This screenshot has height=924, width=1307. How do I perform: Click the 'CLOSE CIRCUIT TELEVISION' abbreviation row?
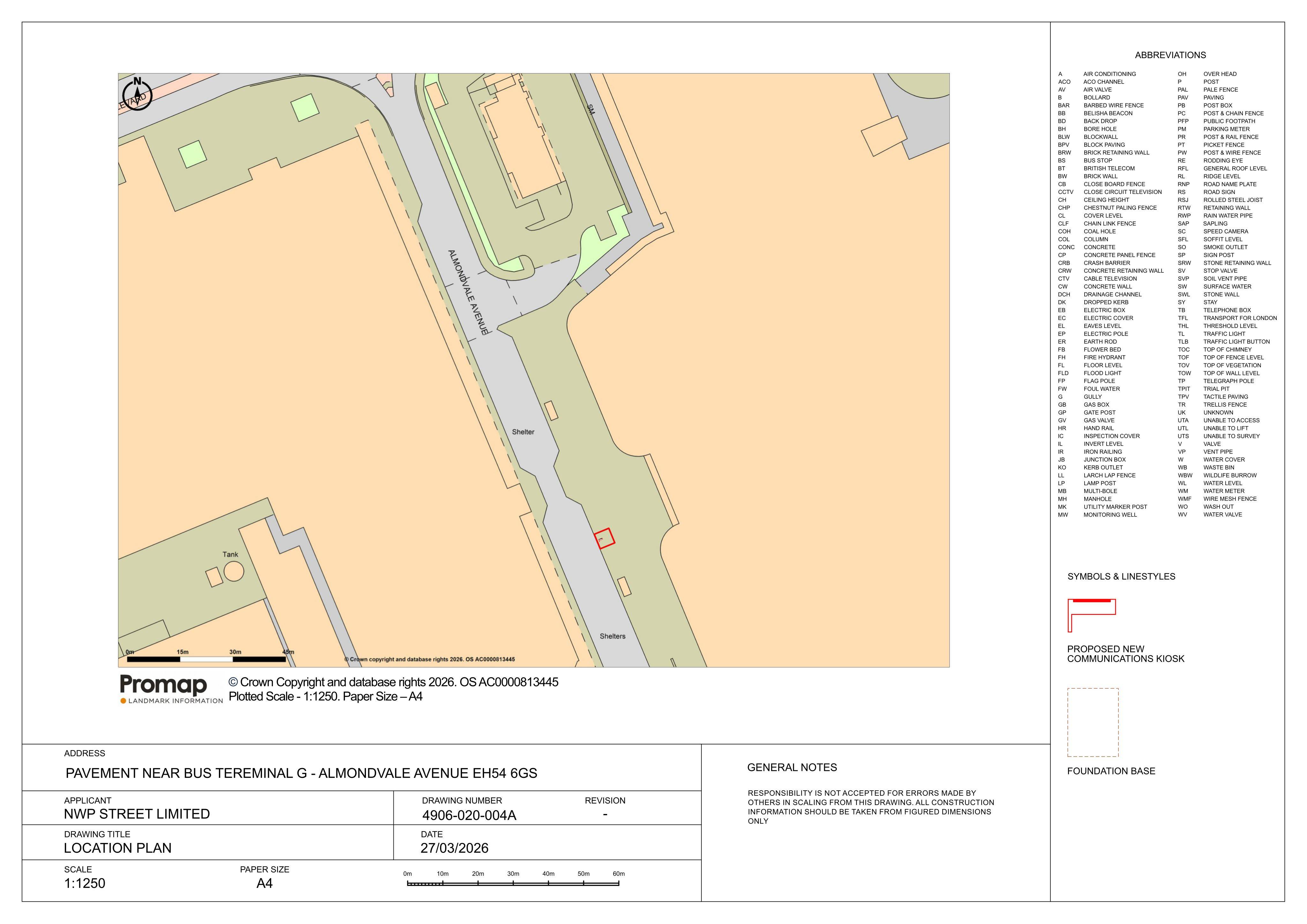[1110, 192]
